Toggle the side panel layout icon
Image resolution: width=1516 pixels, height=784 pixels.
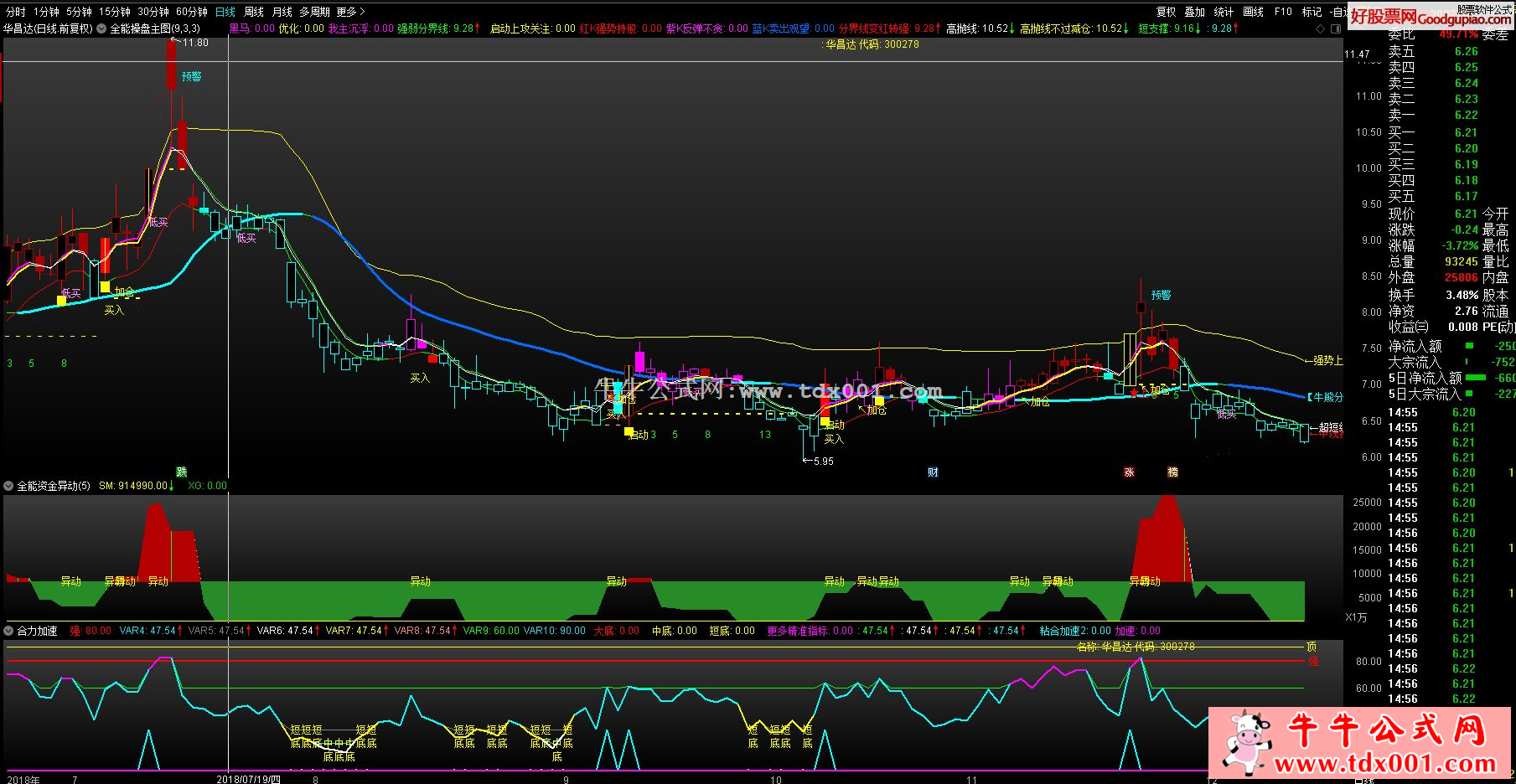point(1337,28)
